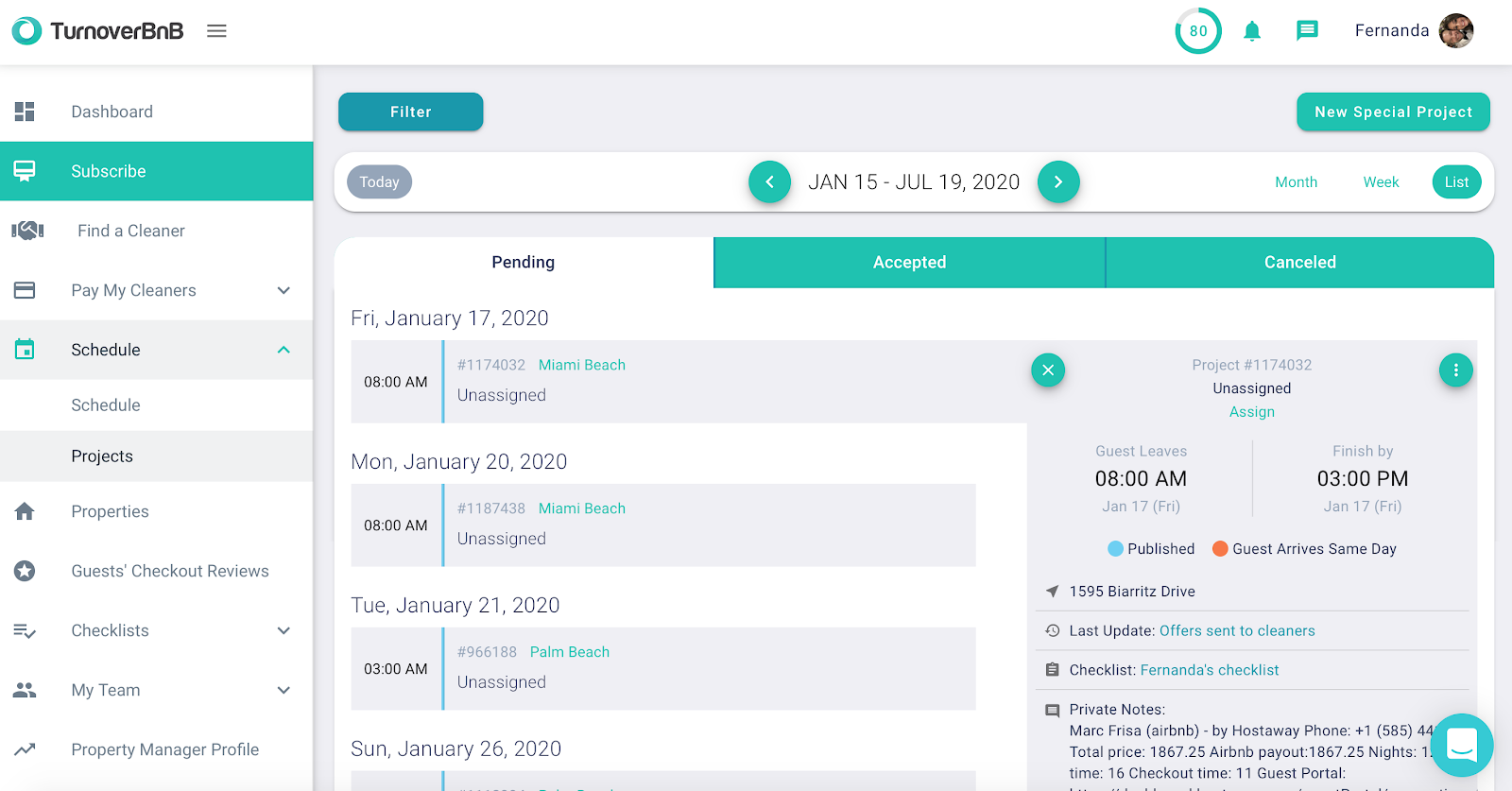Click Miami Beach link for #1187438
This screenshot has height=791, width=1512.
[x=582, y=508]
